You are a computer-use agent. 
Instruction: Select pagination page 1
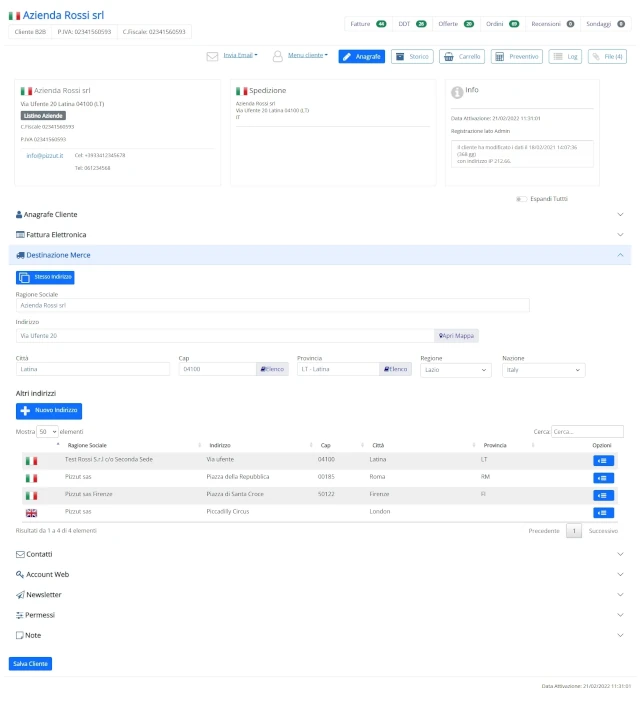point(574,531)
